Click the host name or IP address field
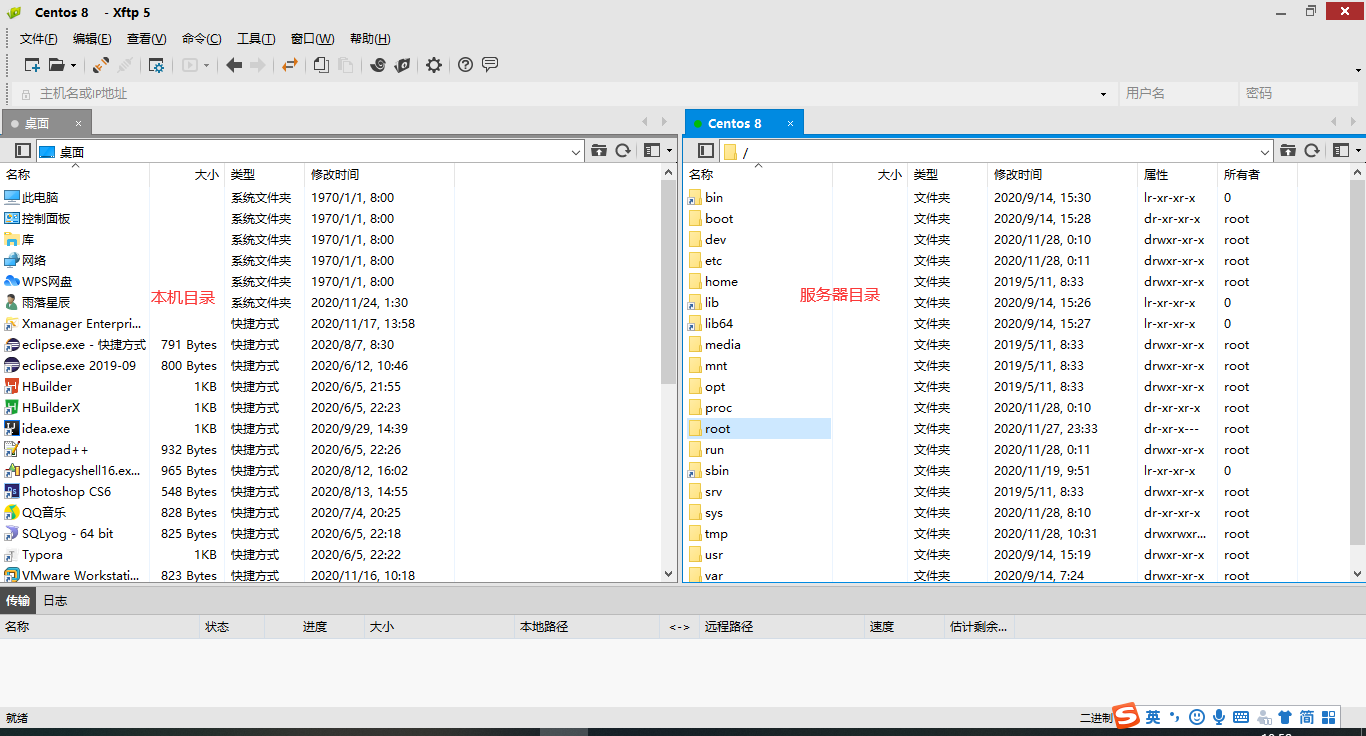Viewport: 1366px width, 736px height. [x=565, y=94]
